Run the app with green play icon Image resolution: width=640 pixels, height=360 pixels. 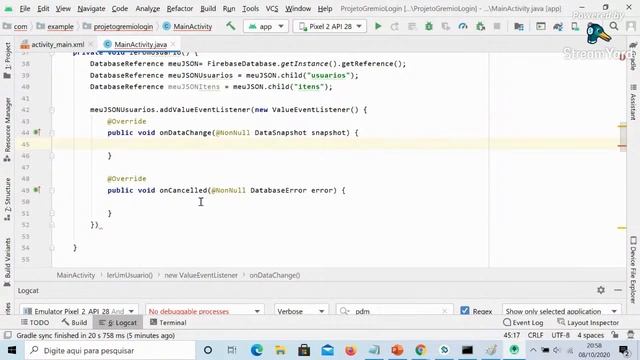(x=378, y=26)
